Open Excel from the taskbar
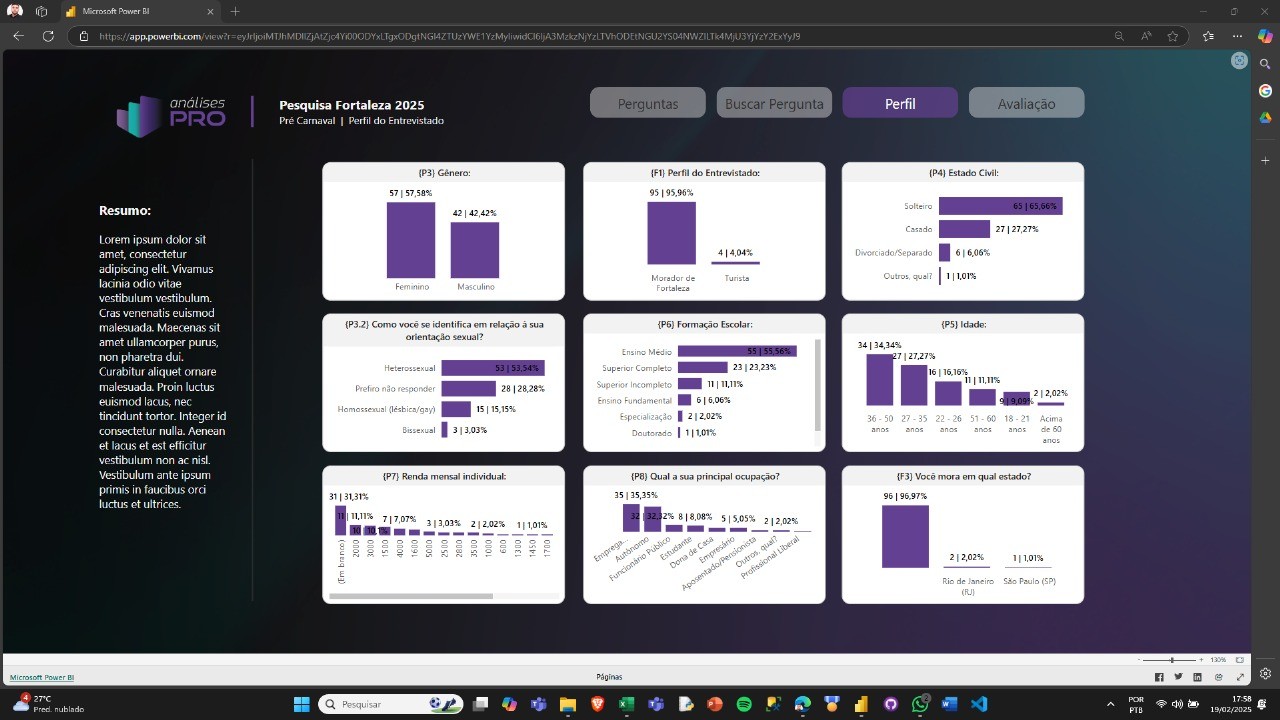This screenshot has width=1280, height=720. pos(626,704)
